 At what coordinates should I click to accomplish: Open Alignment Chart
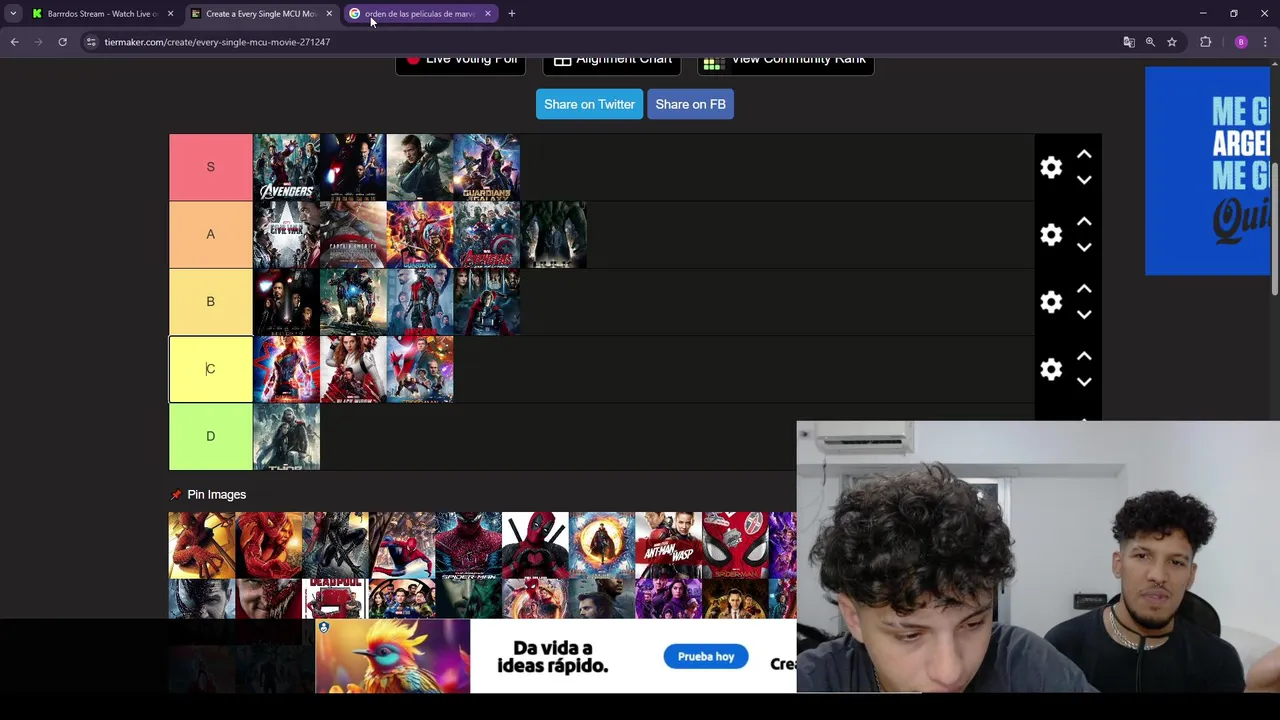click(612, 63)
